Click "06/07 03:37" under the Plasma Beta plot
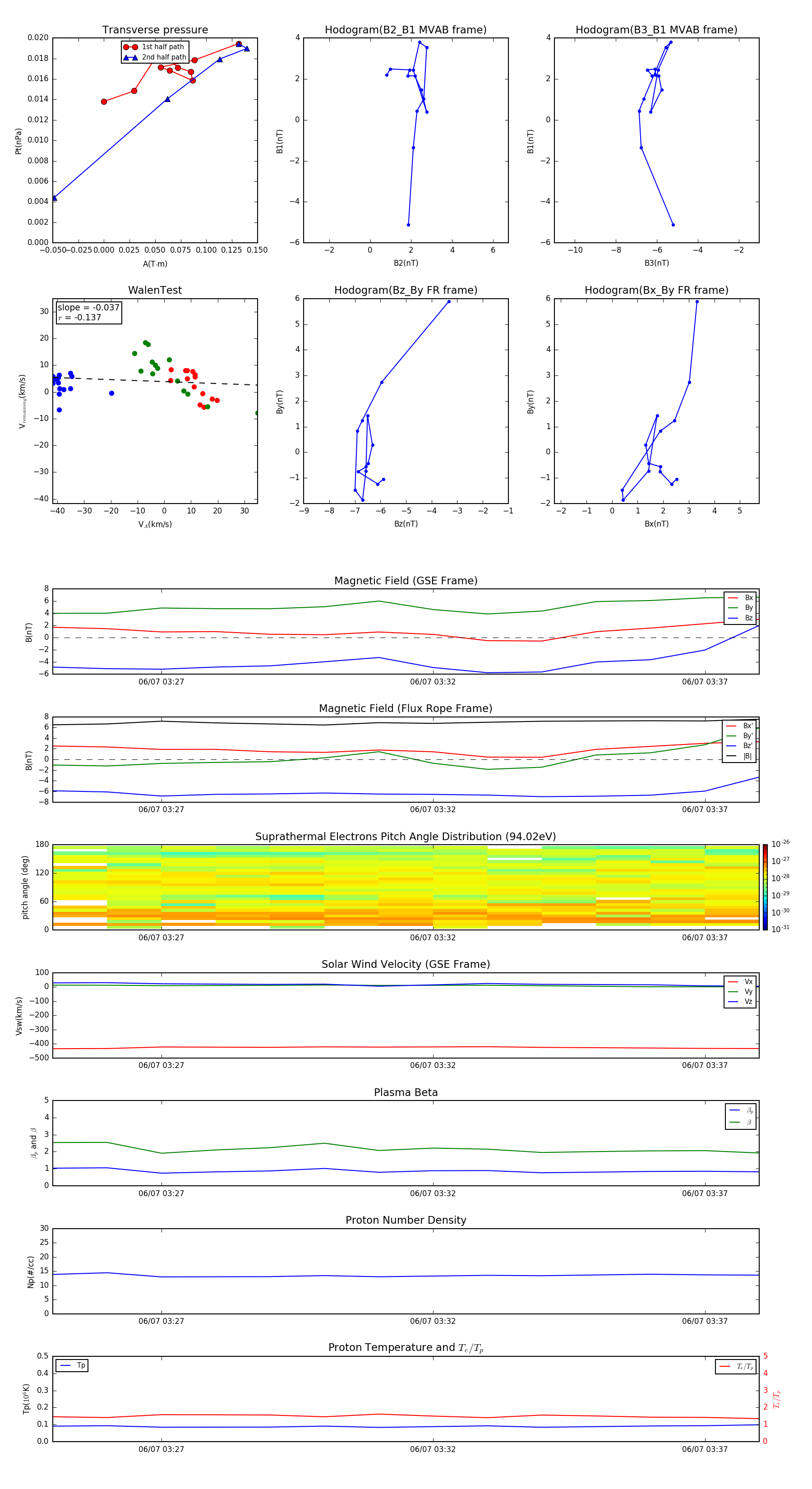The height and width of the screenshot is (1489, 812). [705, 1193]
